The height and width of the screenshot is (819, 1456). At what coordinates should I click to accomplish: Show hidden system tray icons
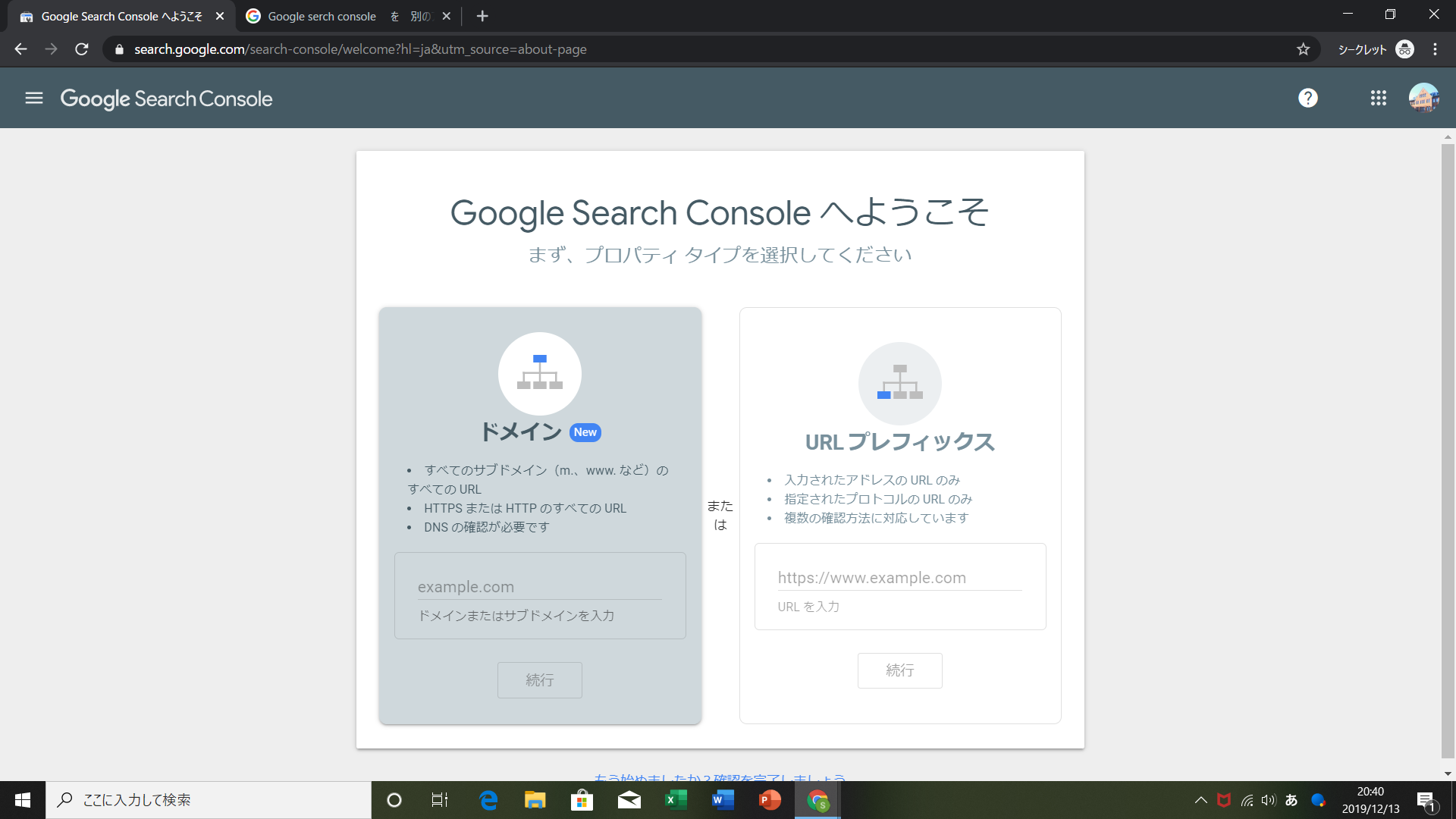click(x=1201, y=800)
